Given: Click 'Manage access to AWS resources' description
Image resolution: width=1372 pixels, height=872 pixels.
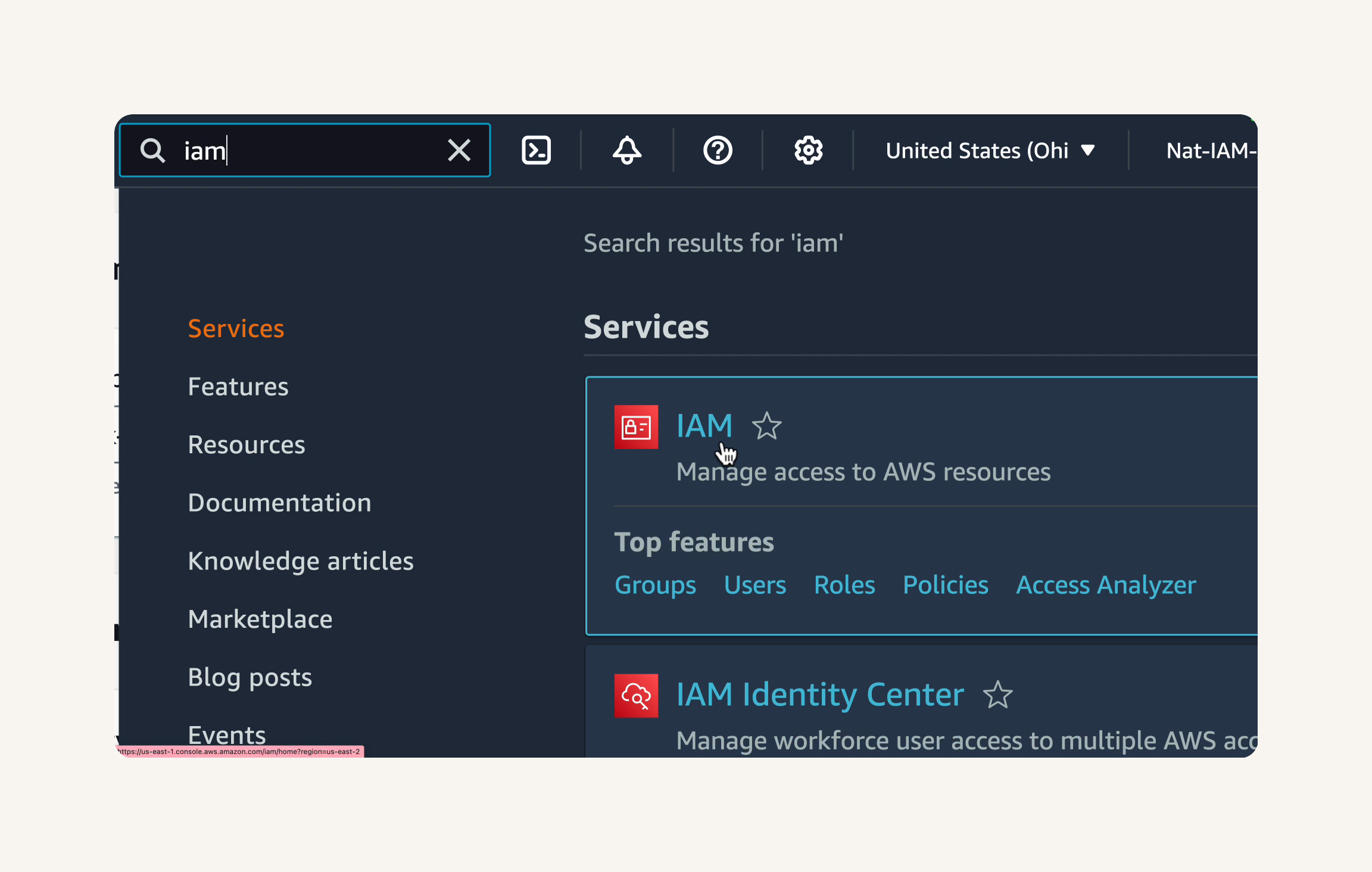Looking at the screenshot, I should point(863,472).
